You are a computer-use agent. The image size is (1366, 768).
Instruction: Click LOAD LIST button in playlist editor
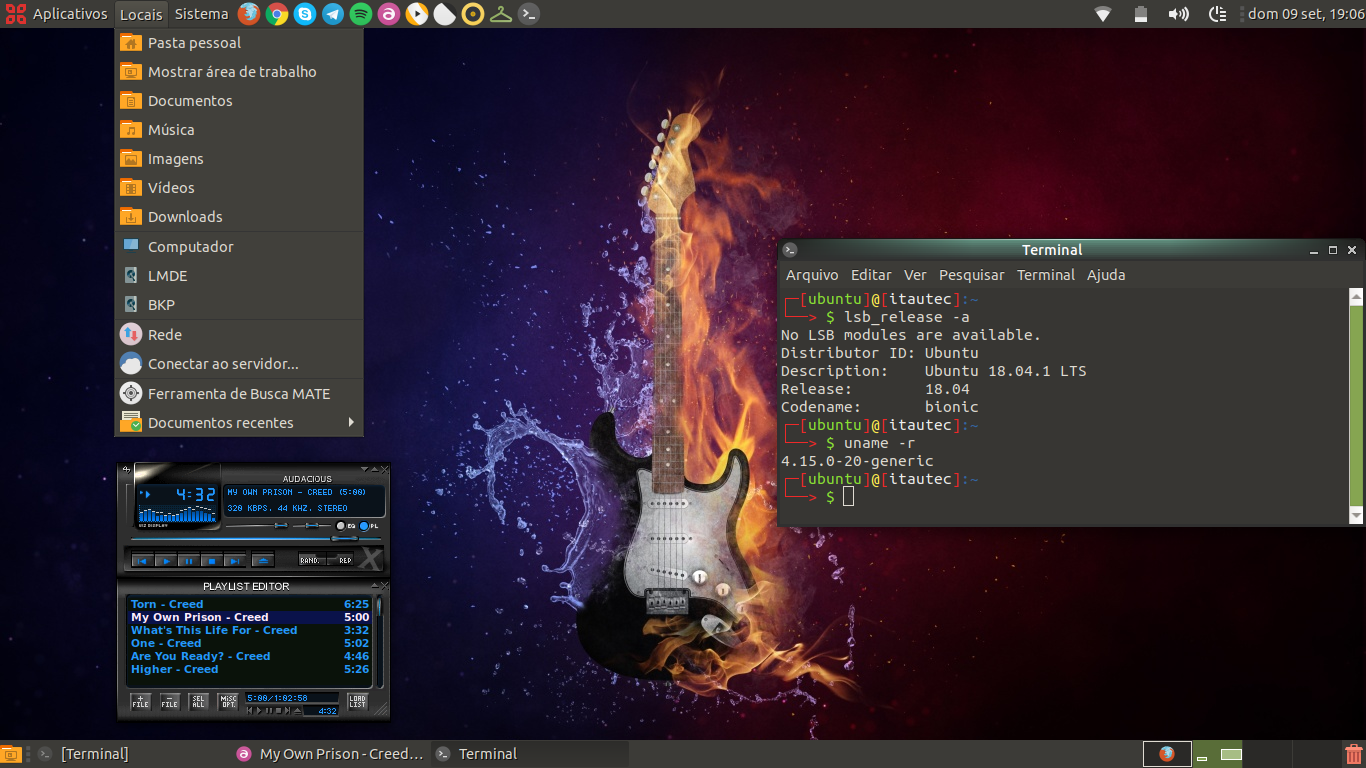coord(357,702)
